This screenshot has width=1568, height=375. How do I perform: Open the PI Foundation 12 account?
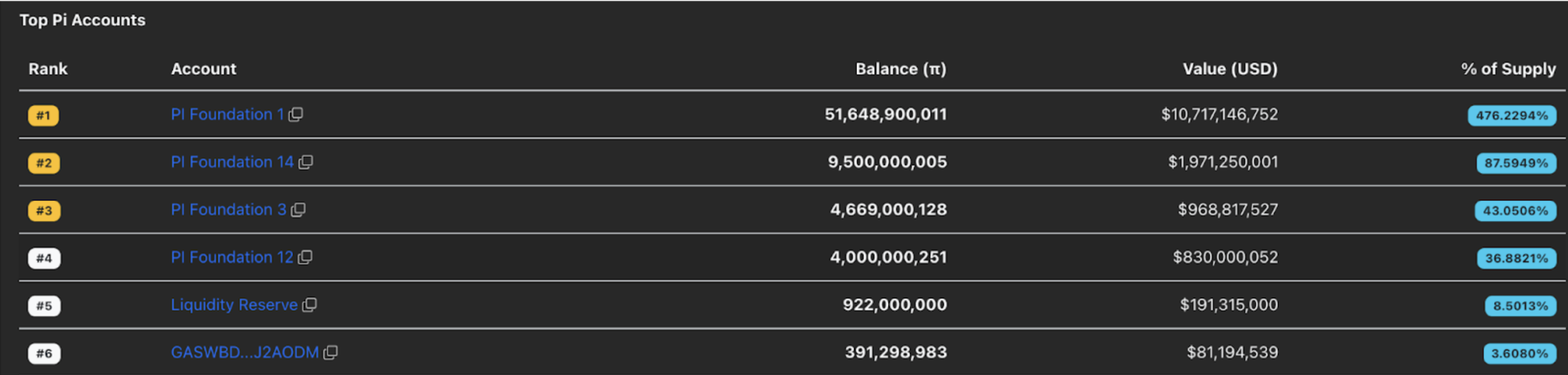coord(232,257)
